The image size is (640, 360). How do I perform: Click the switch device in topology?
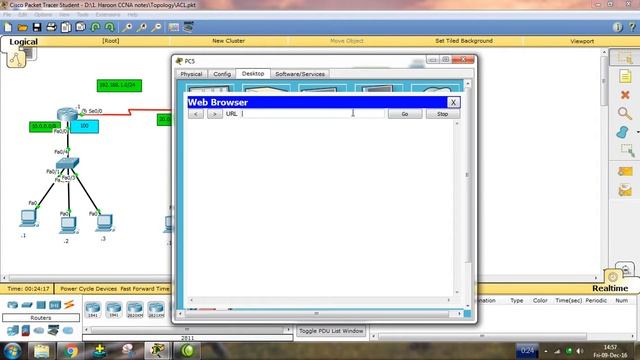(67, 164)
